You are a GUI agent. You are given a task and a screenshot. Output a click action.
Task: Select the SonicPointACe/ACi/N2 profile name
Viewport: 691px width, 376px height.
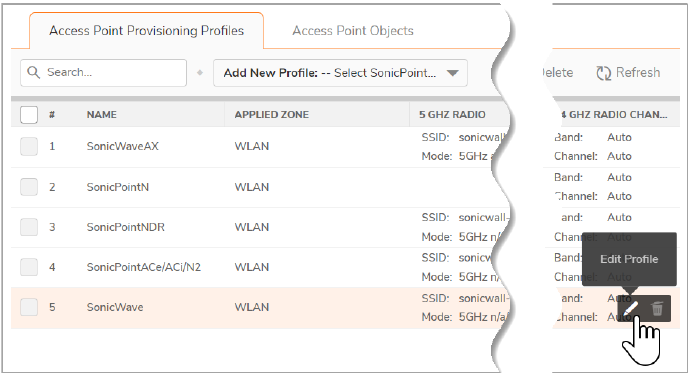tap(144, 267)
